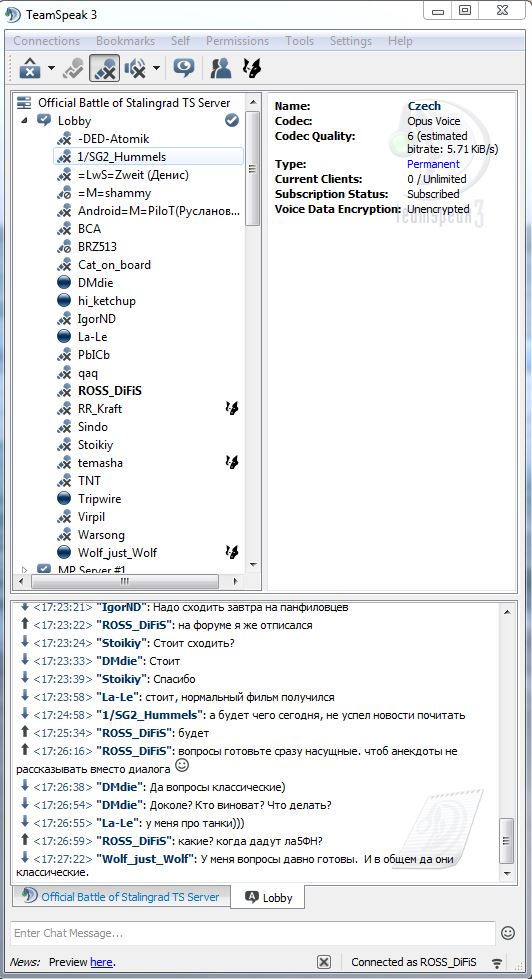Click the Enter Chat Message input field
This screenshot has width=532, height=979.
coord(252,933)
